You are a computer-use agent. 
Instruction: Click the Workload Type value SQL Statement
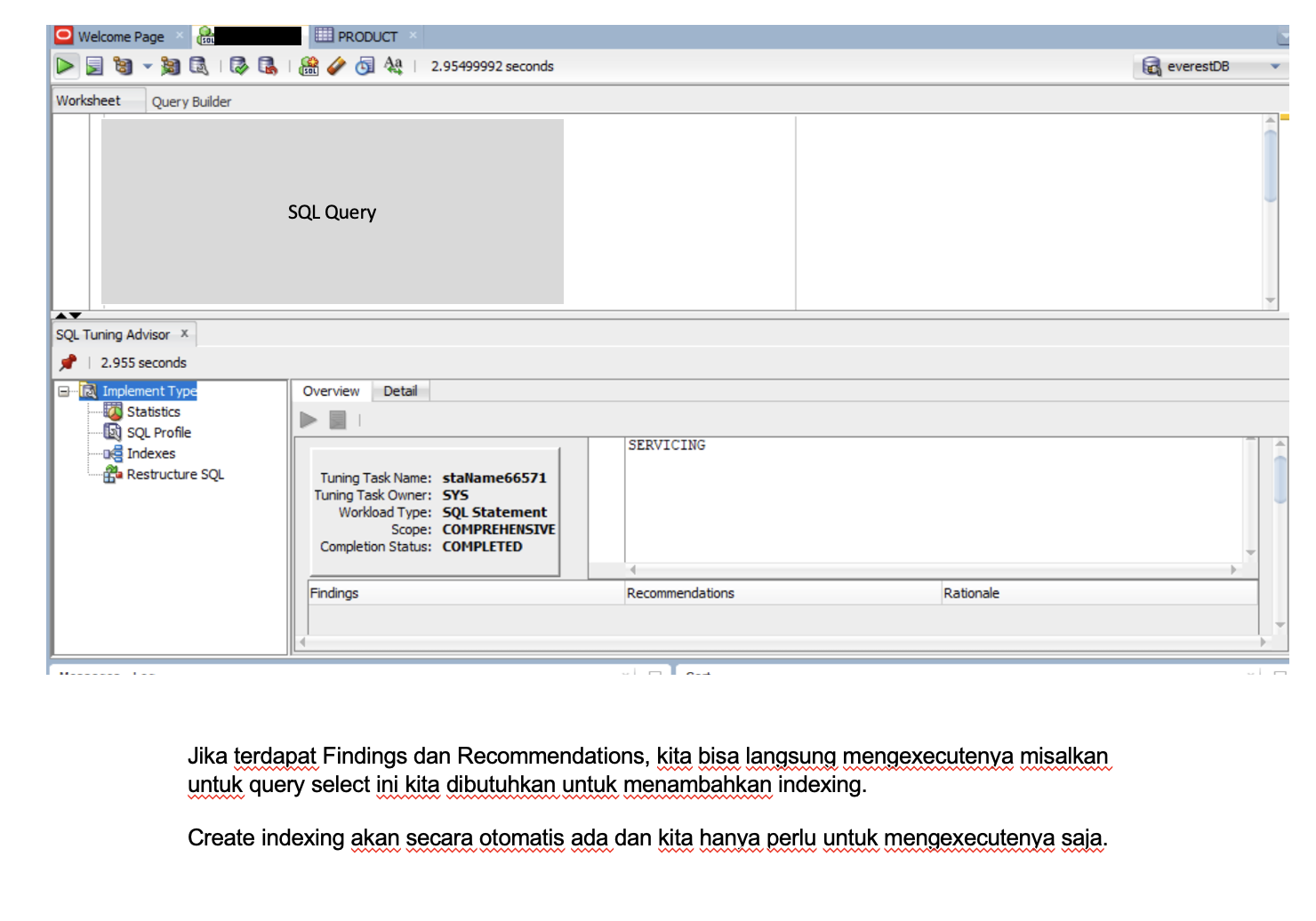pyautogui.click(x=494, y=512)
